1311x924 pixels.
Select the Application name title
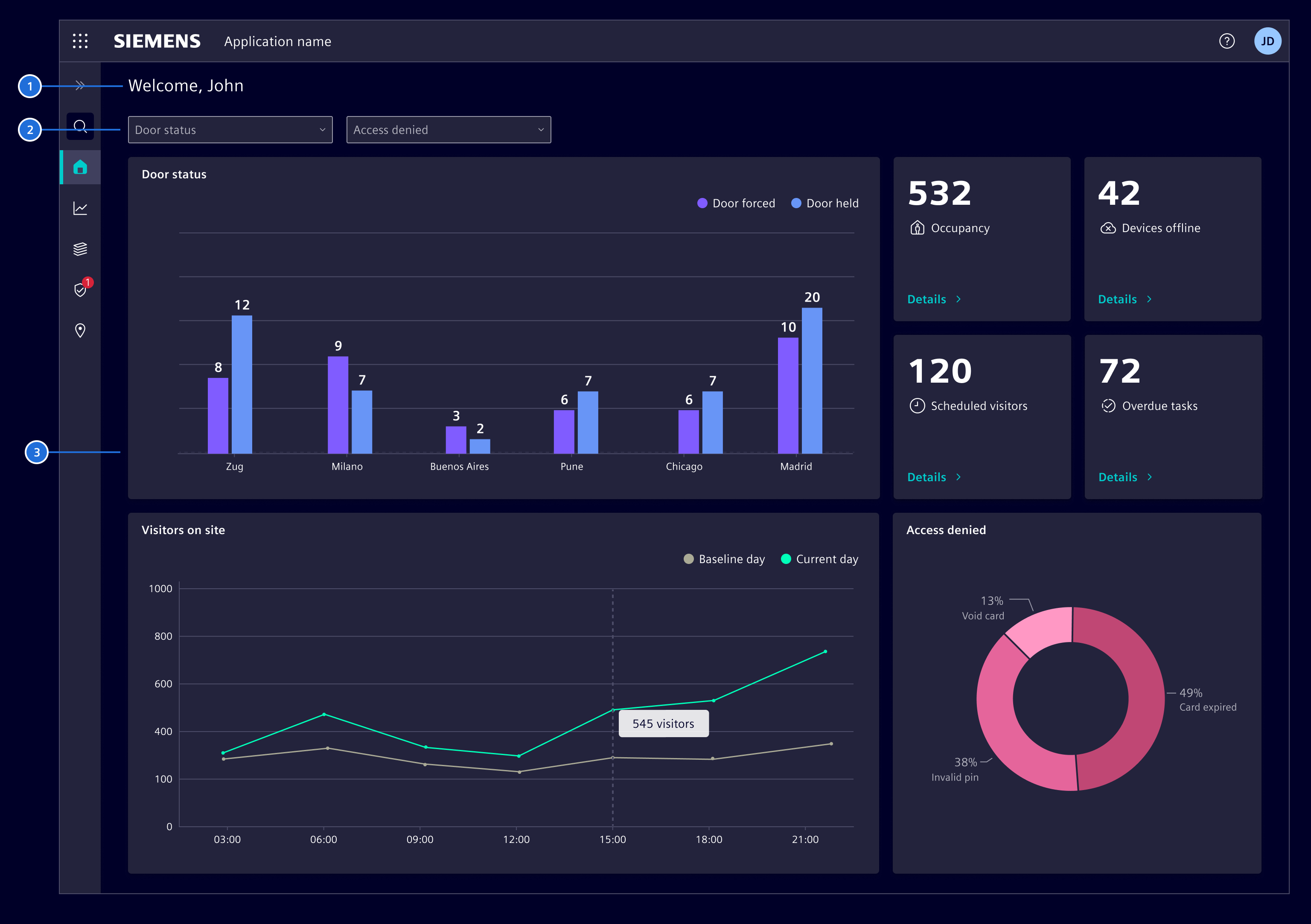pos(277,41)
